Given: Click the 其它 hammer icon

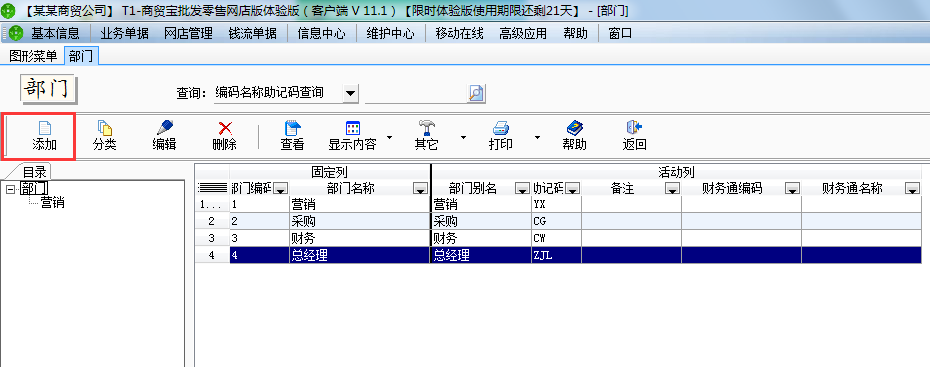Looking at the screenshot, I should tap(426, 128).
